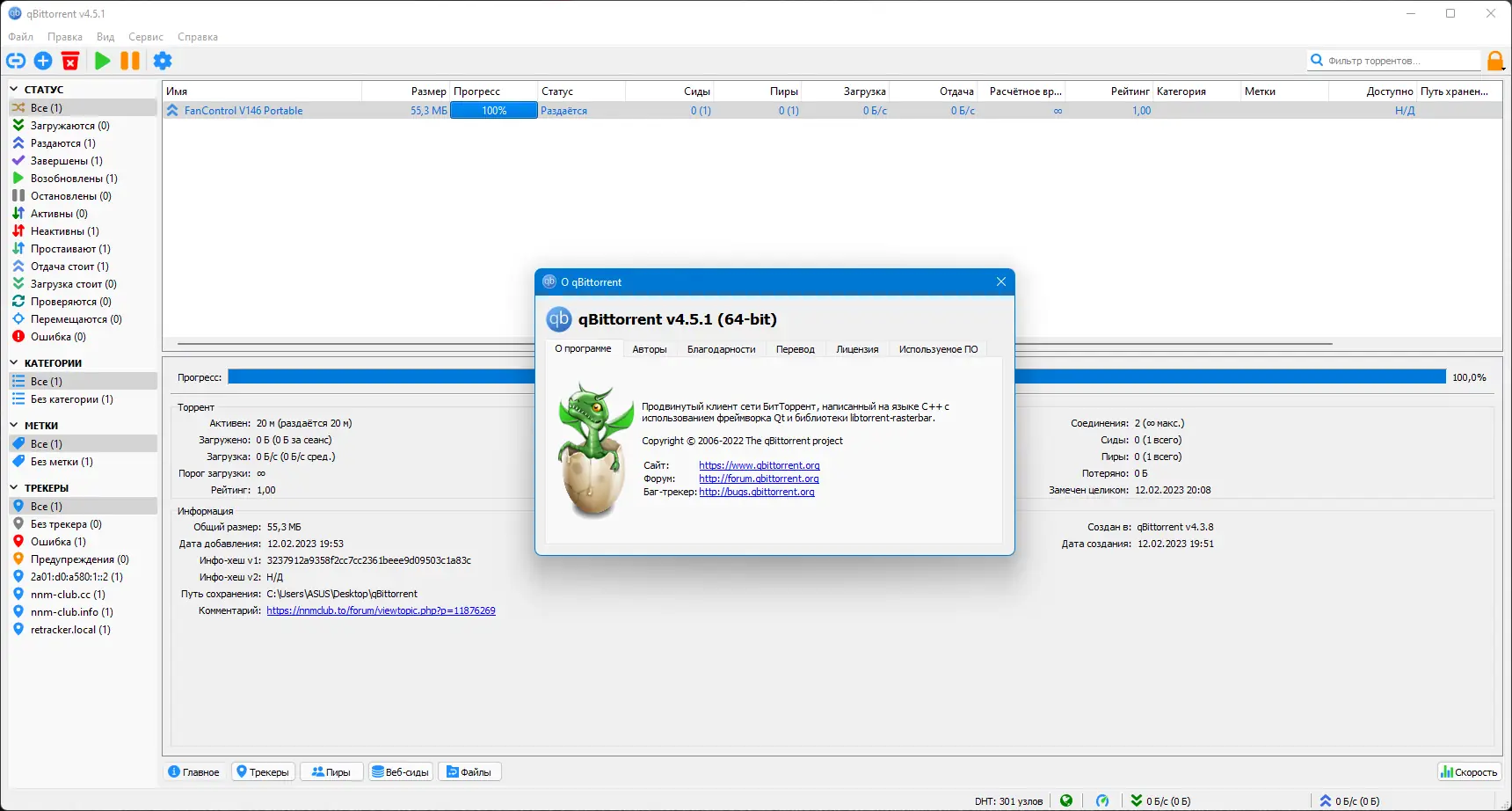Image resolution: width=1512 pixels, height=811 pixels.
Task: Collapse the ТРЕКЕРЫ sidebar section
Action: coord(14,488)
